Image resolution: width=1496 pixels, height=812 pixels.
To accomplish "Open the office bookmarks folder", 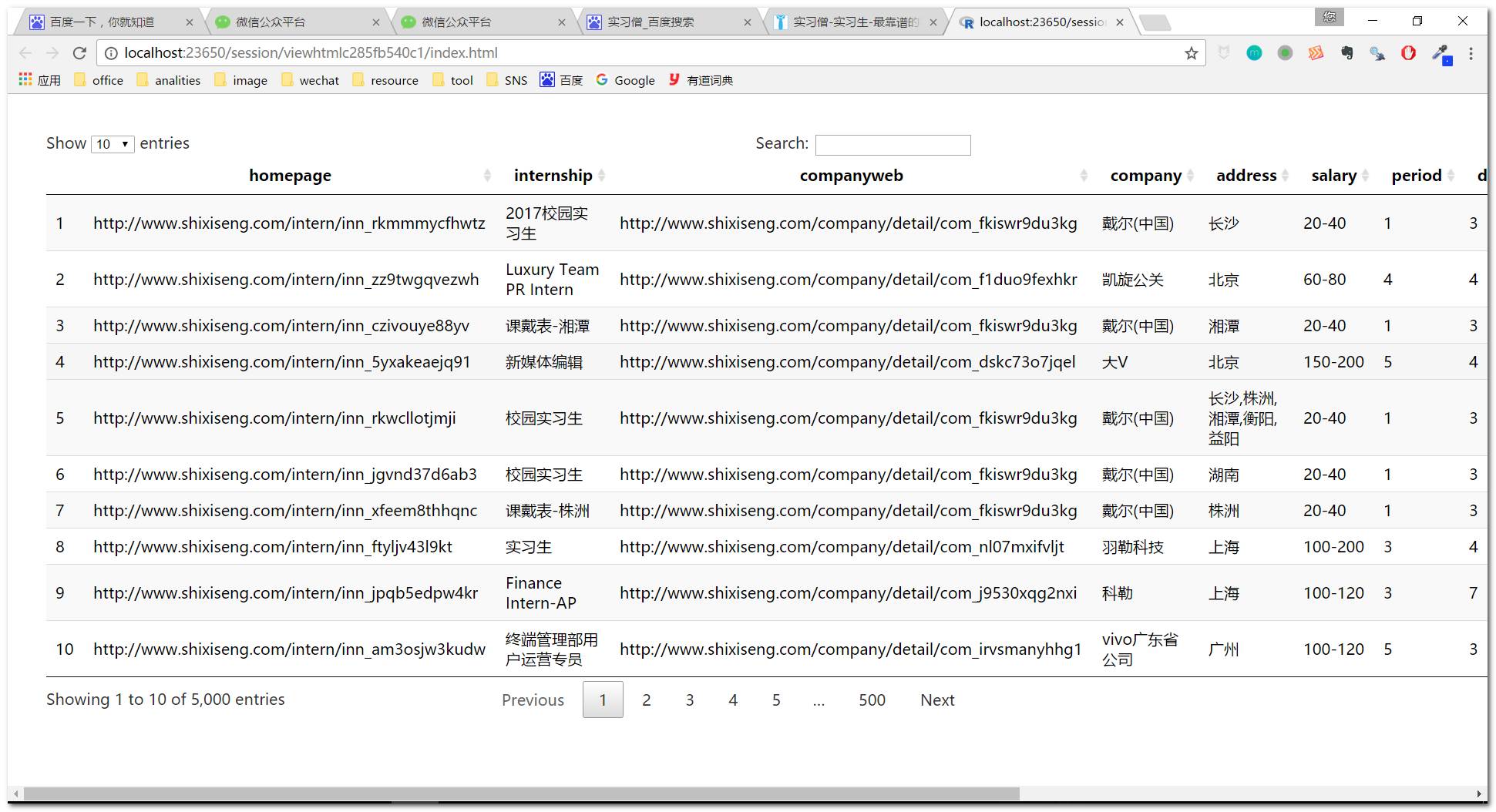I will [x=99, y=80].
